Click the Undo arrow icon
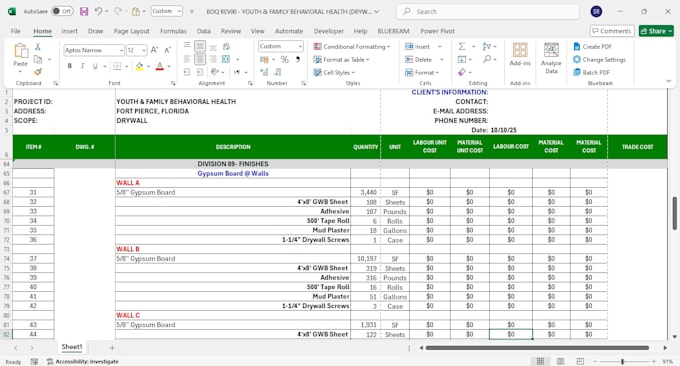The height and width of the screenshot is (366, 680). click(x=98, y=11)
